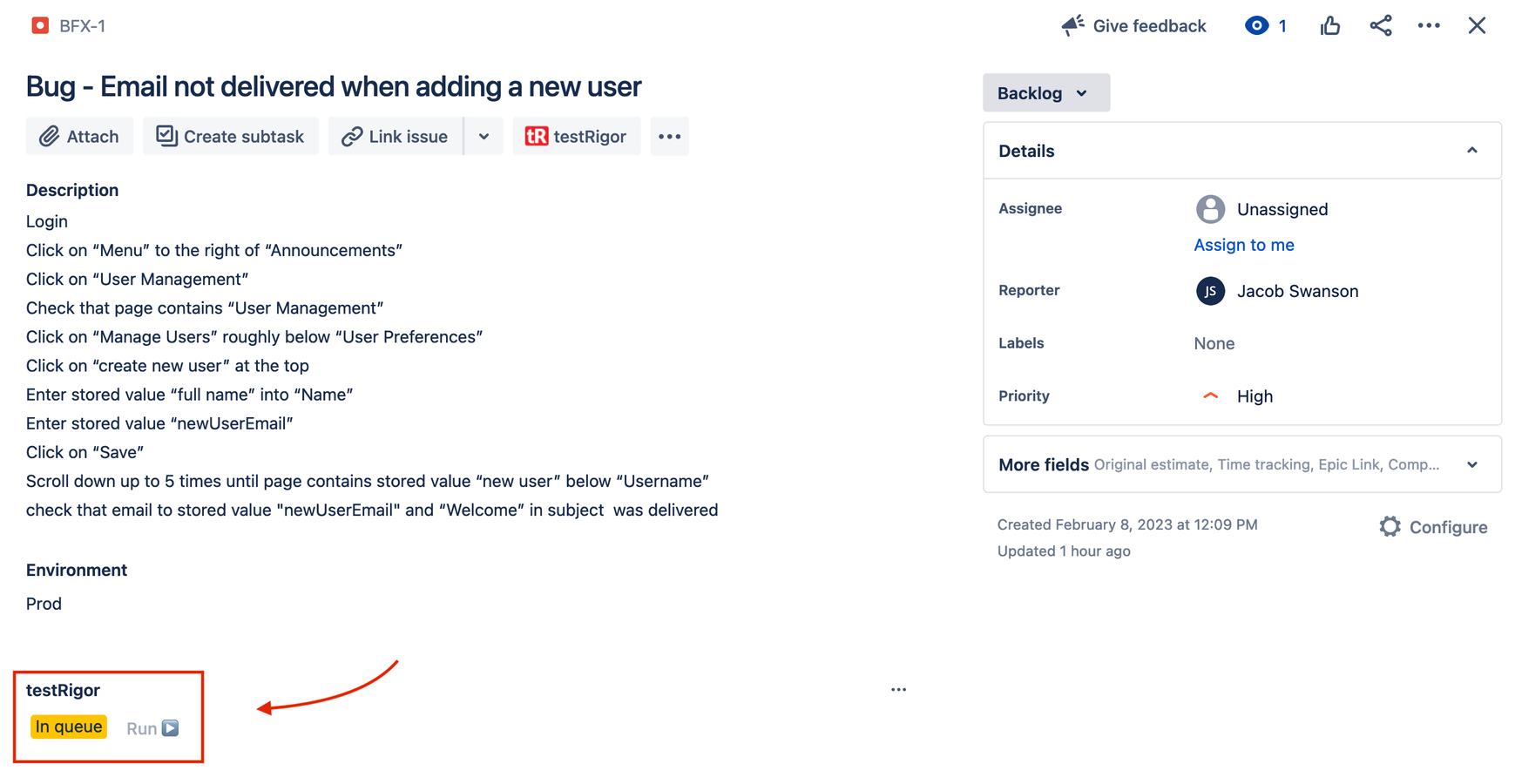This screenshot has width=1515, height=784.
Task: Vote with the thumbs up icon
Action: [x=1329, y=25]
